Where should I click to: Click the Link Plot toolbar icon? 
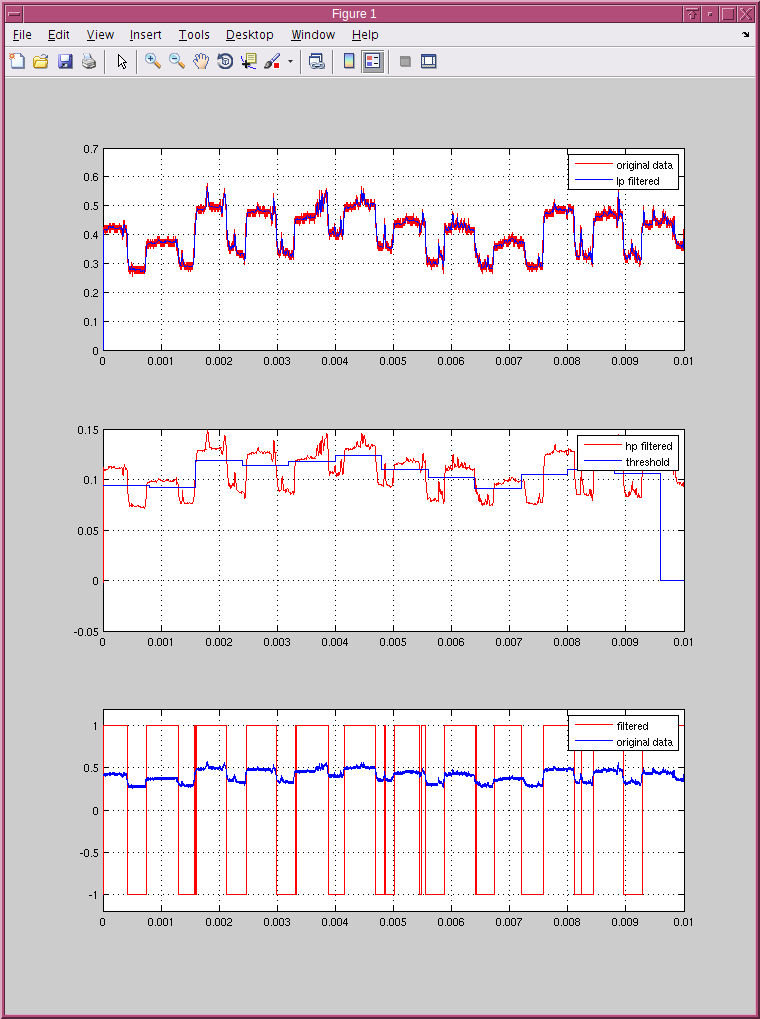point(317,62)
